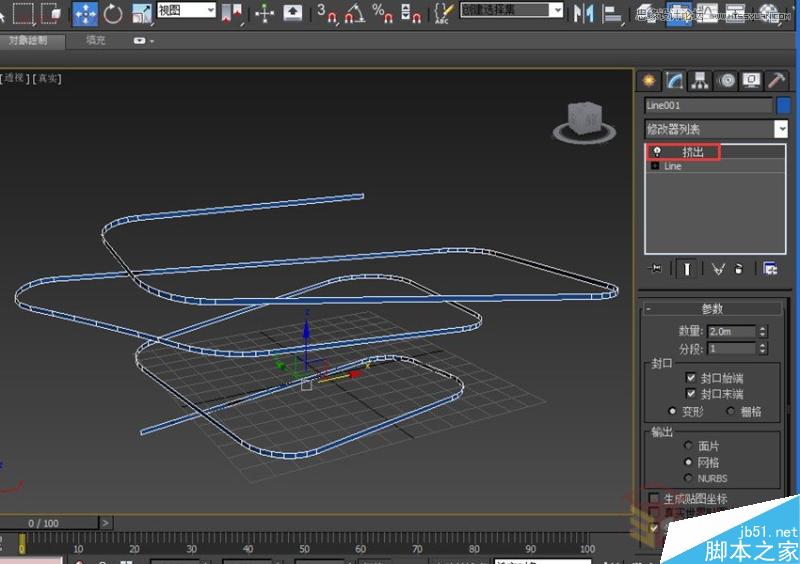Toggle Show End Result button
Viewport: 800px width, 564px height.
click(x=688, y=268)
